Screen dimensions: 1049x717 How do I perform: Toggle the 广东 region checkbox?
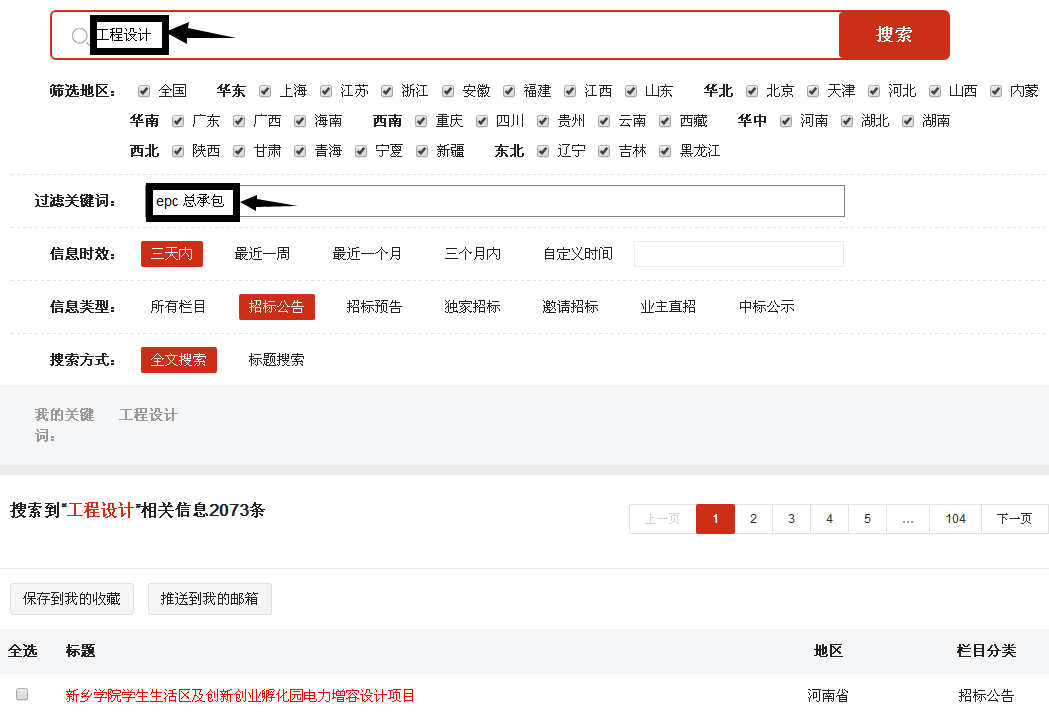(x=178, y=121)
